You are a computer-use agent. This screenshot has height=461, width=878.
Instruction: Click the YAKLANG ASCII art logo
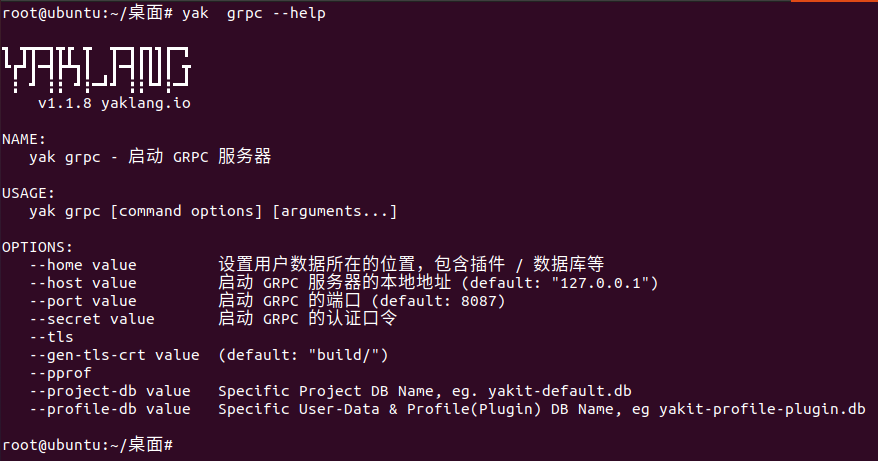(x=97, y=69)
